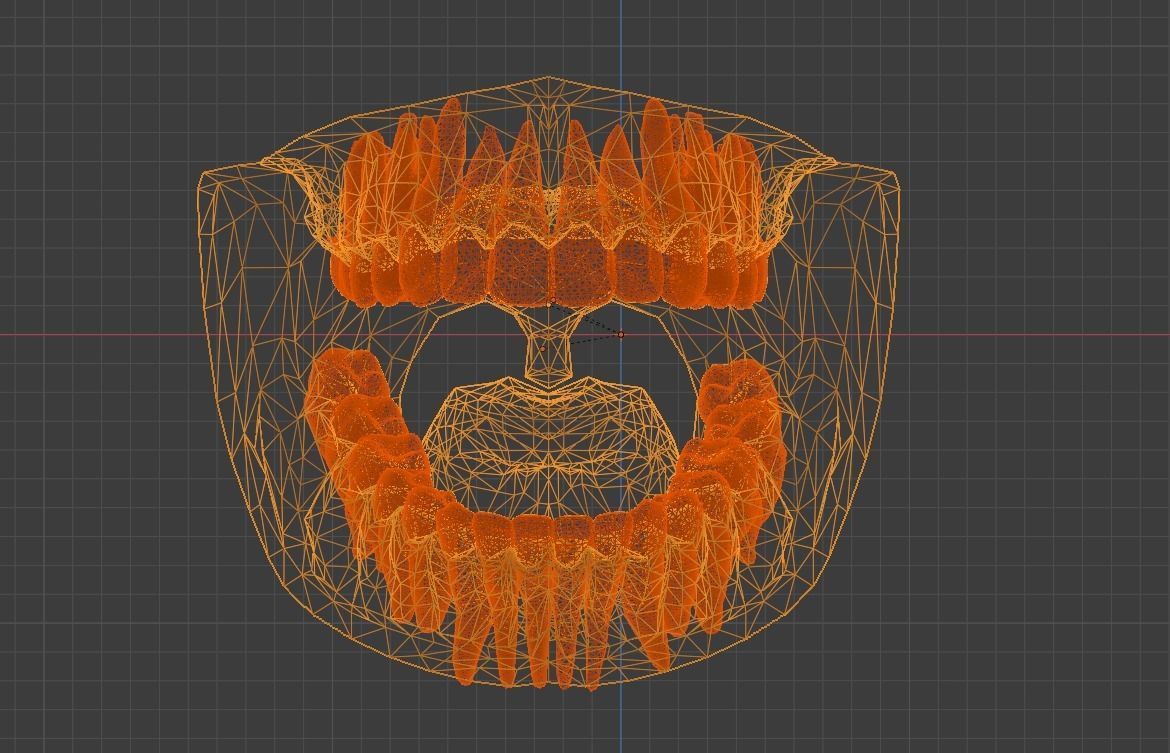Select the upper teeth row mesh

pyautogui.click(x=551, y=203)
